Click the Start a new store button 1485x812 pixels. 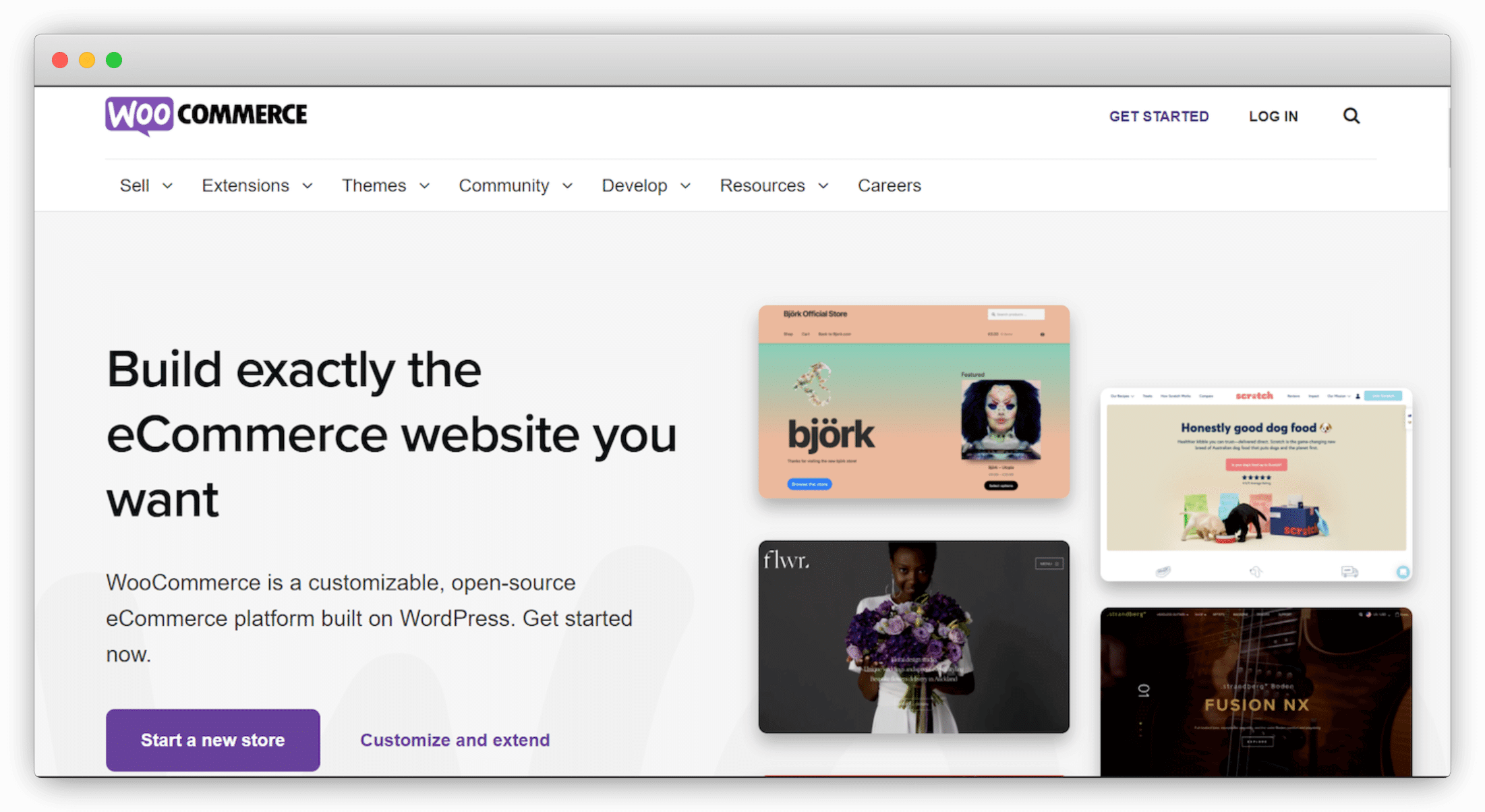coord(212,740)
